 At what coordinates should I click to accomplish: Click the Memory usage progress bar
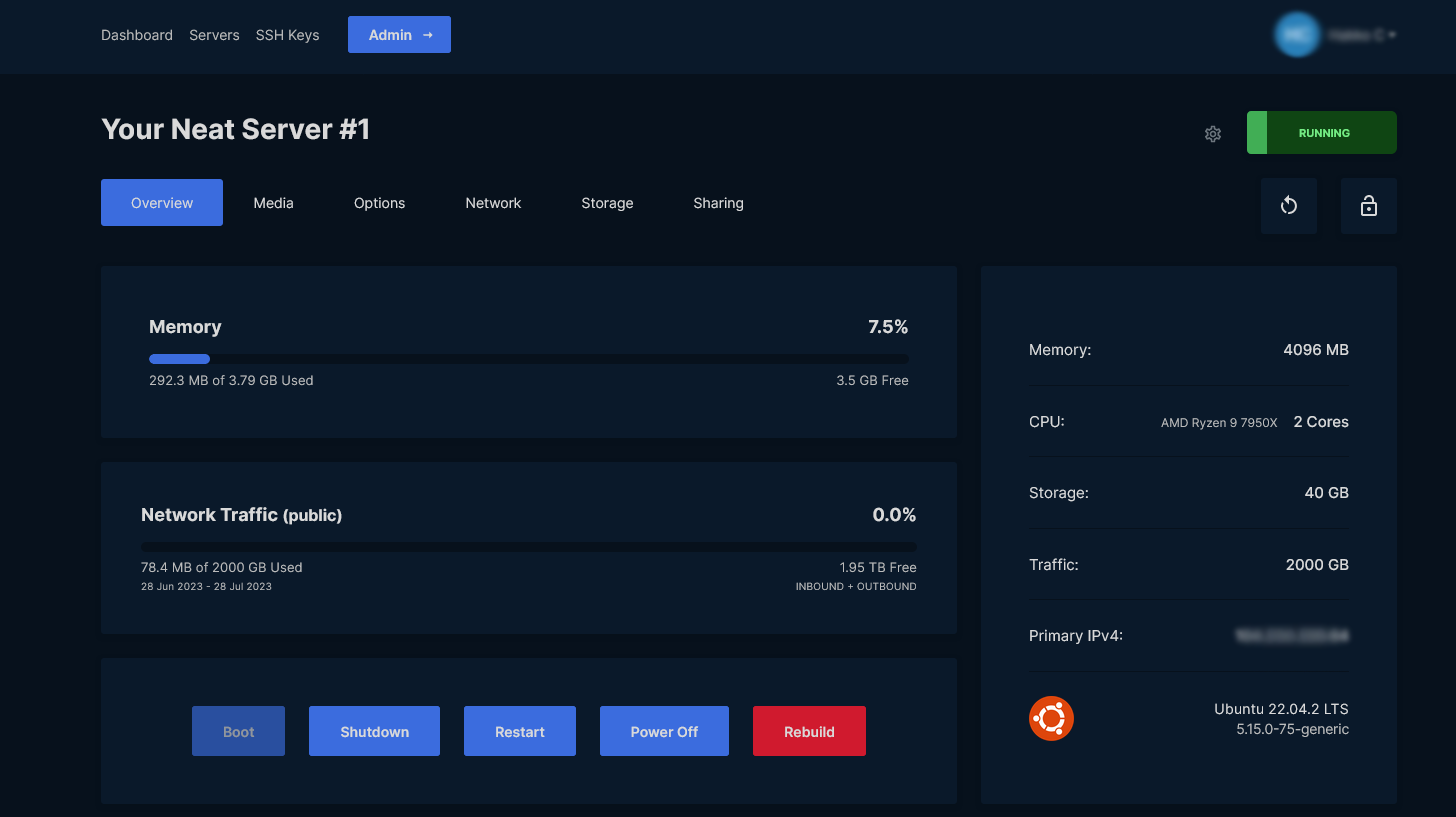click(x=528, y=359)
